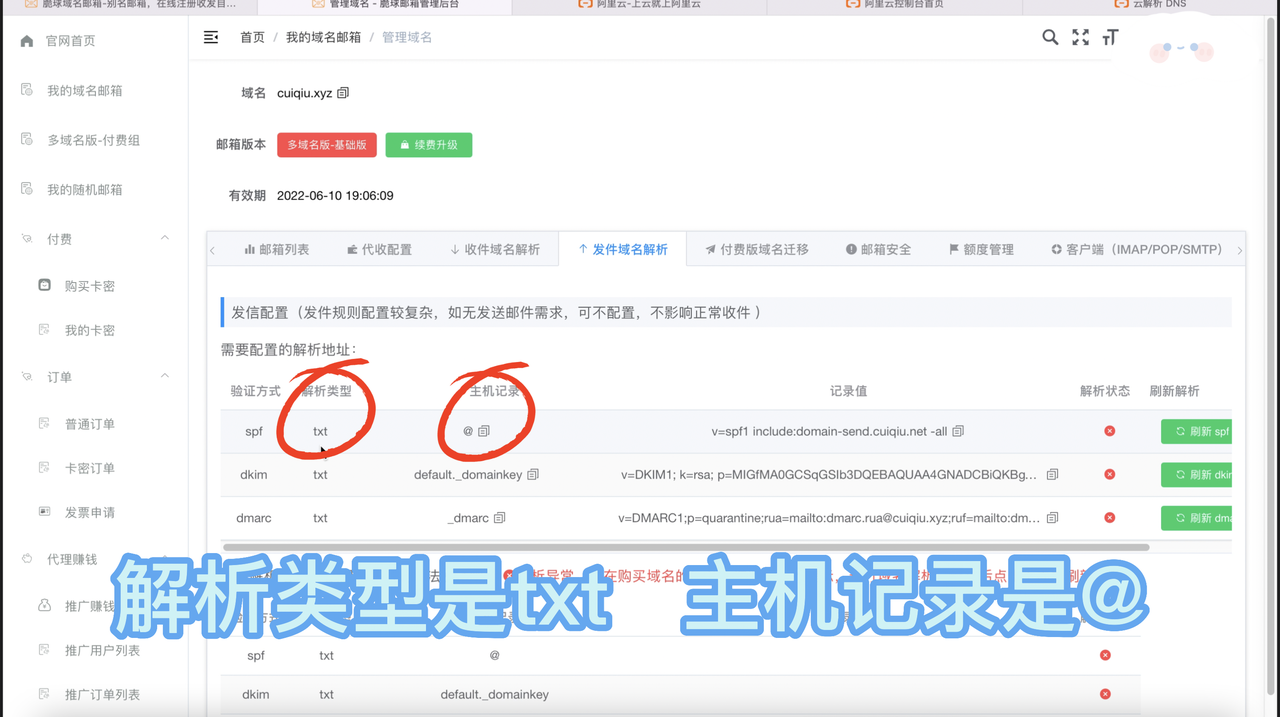
Task: Copy domain name cuiqiu.xyz icon
Action: click(343, 93)
